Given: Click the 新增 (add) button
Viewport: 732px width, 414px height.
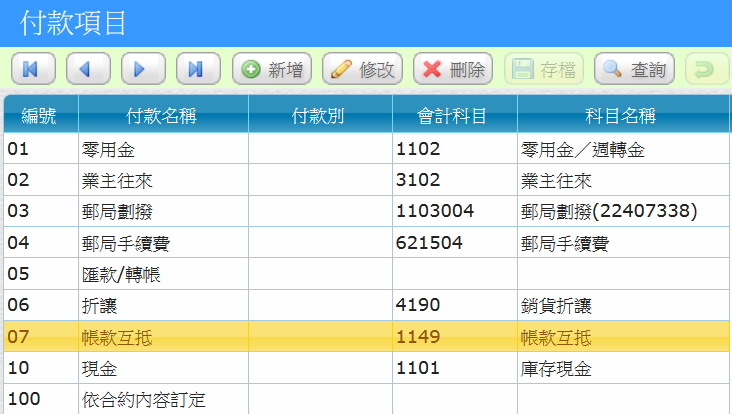Looking at the screenshot, I should pyautogui.click(x=272, y=69).
